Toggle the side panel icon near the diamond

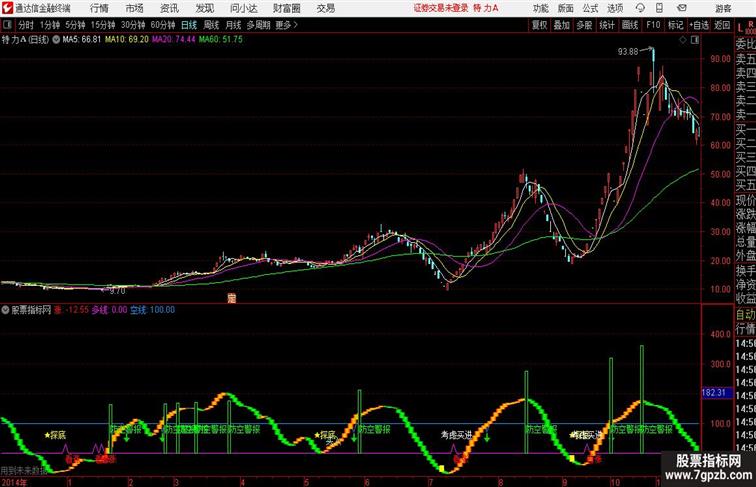(x=695, y=40)
